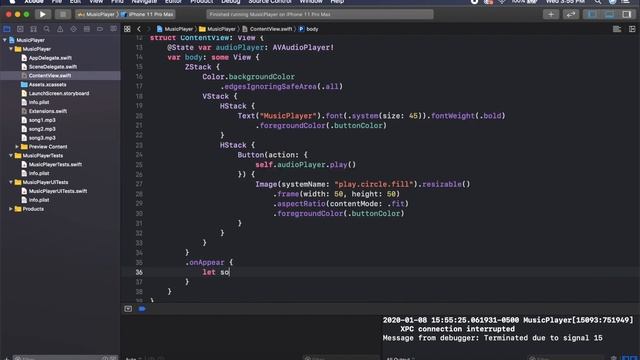Collapse the MusicPlayer project root
This screenshot has height=360, width=640.
[4, 40]
